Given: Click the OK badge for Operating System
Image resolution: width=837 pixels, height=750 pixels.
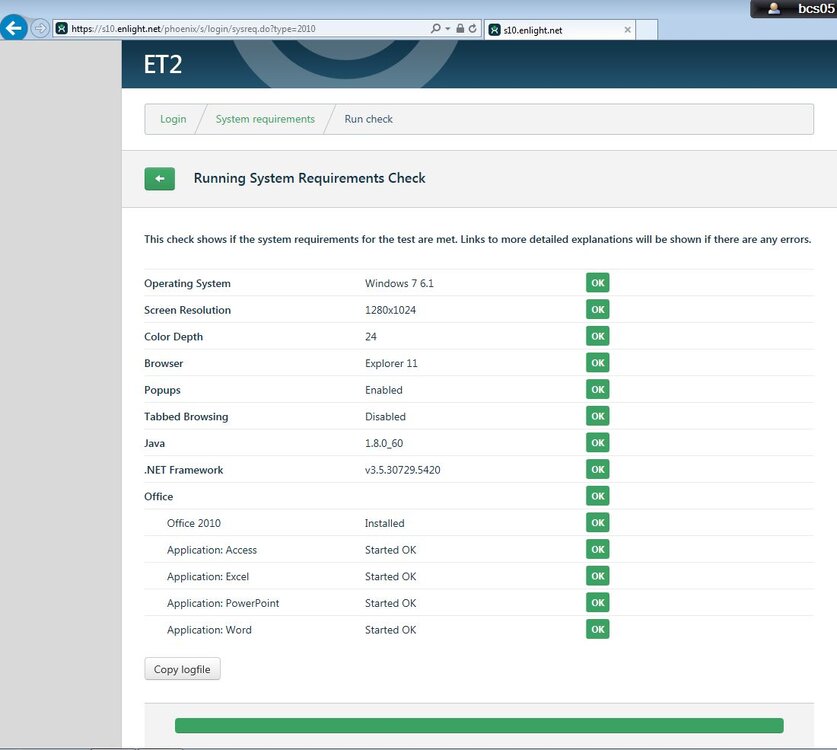Looking at the screenshot, I should pos(597,283).
